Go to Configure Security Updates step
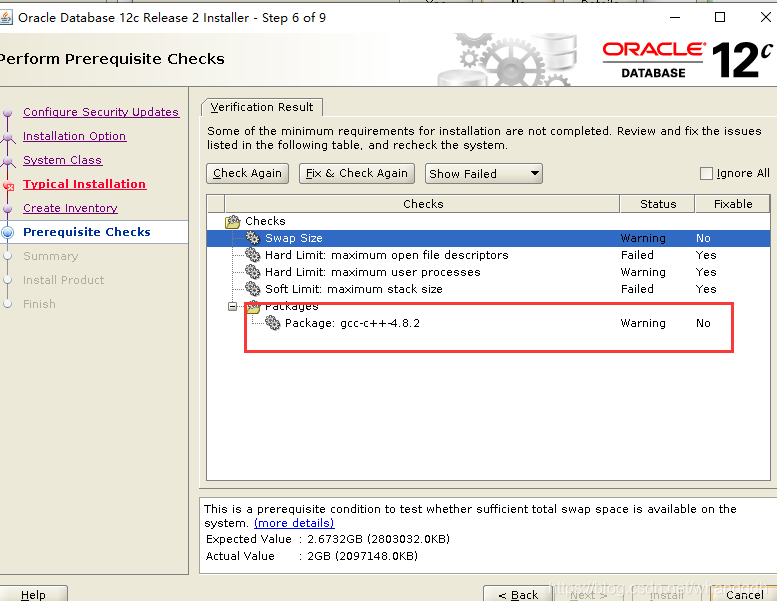 pos(101,112)
